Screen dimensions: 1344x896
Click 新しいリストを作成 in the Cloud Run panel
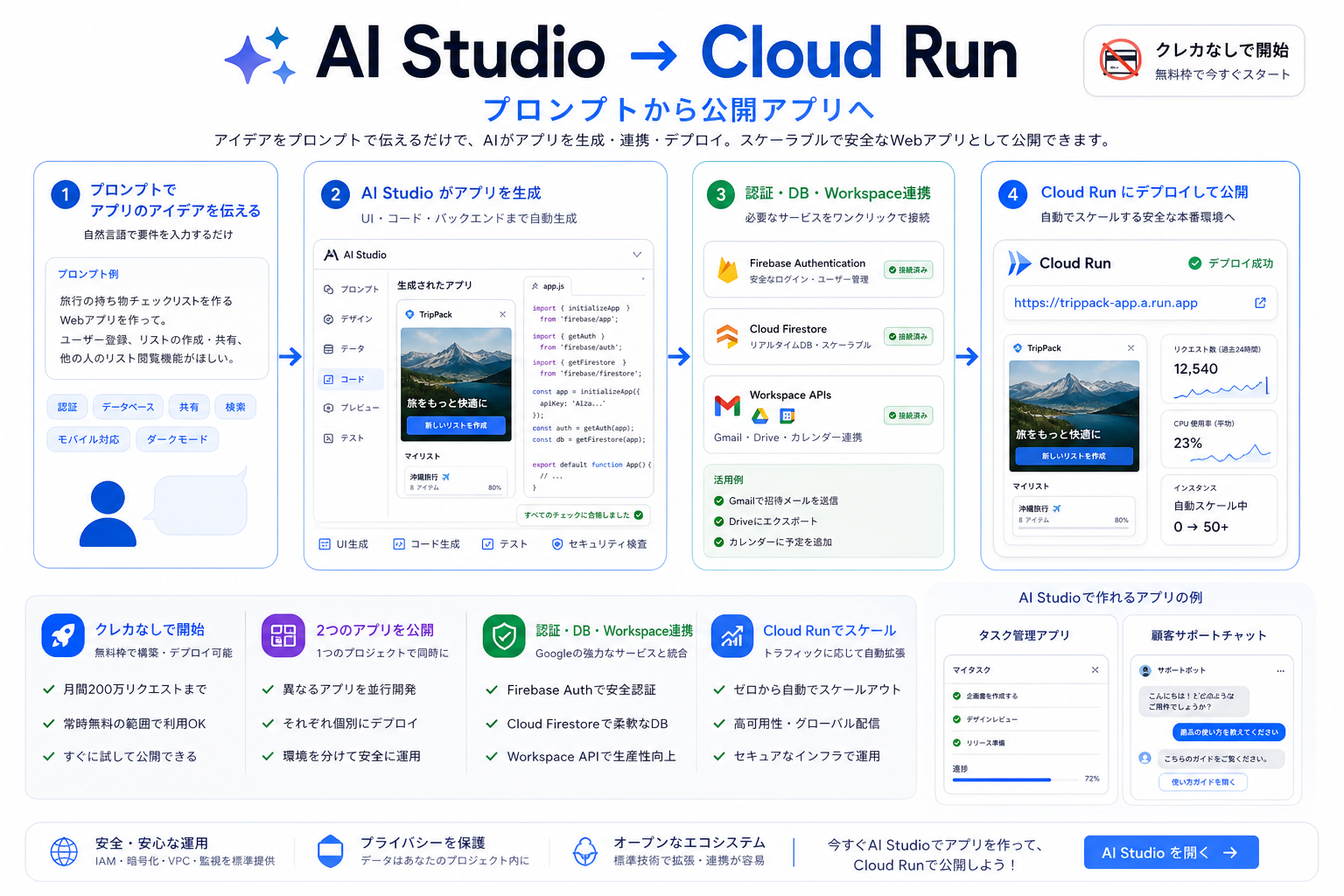[1074, 456]
